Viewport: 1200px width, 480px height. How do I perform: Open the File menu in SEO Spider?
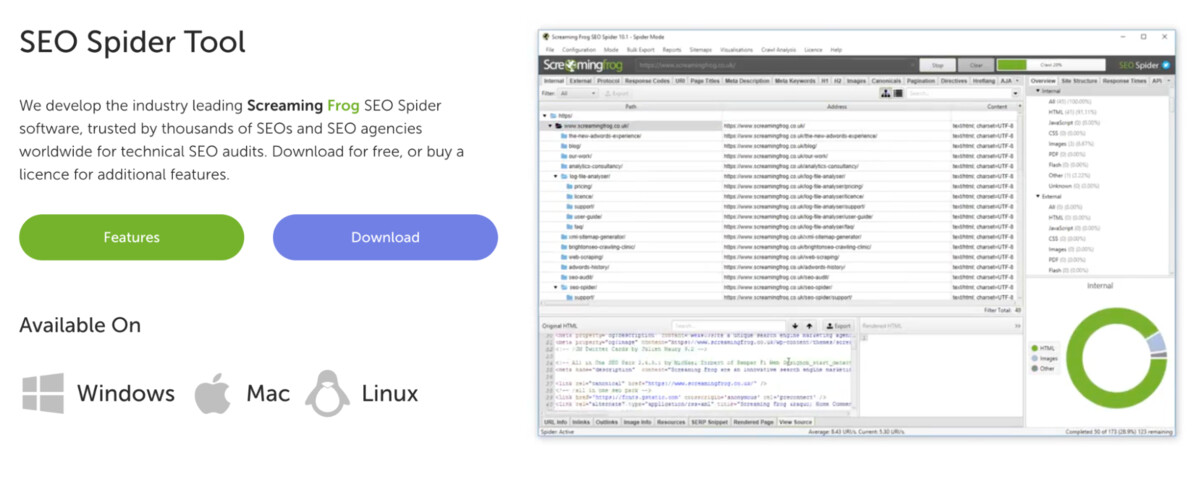click(550, 50)
